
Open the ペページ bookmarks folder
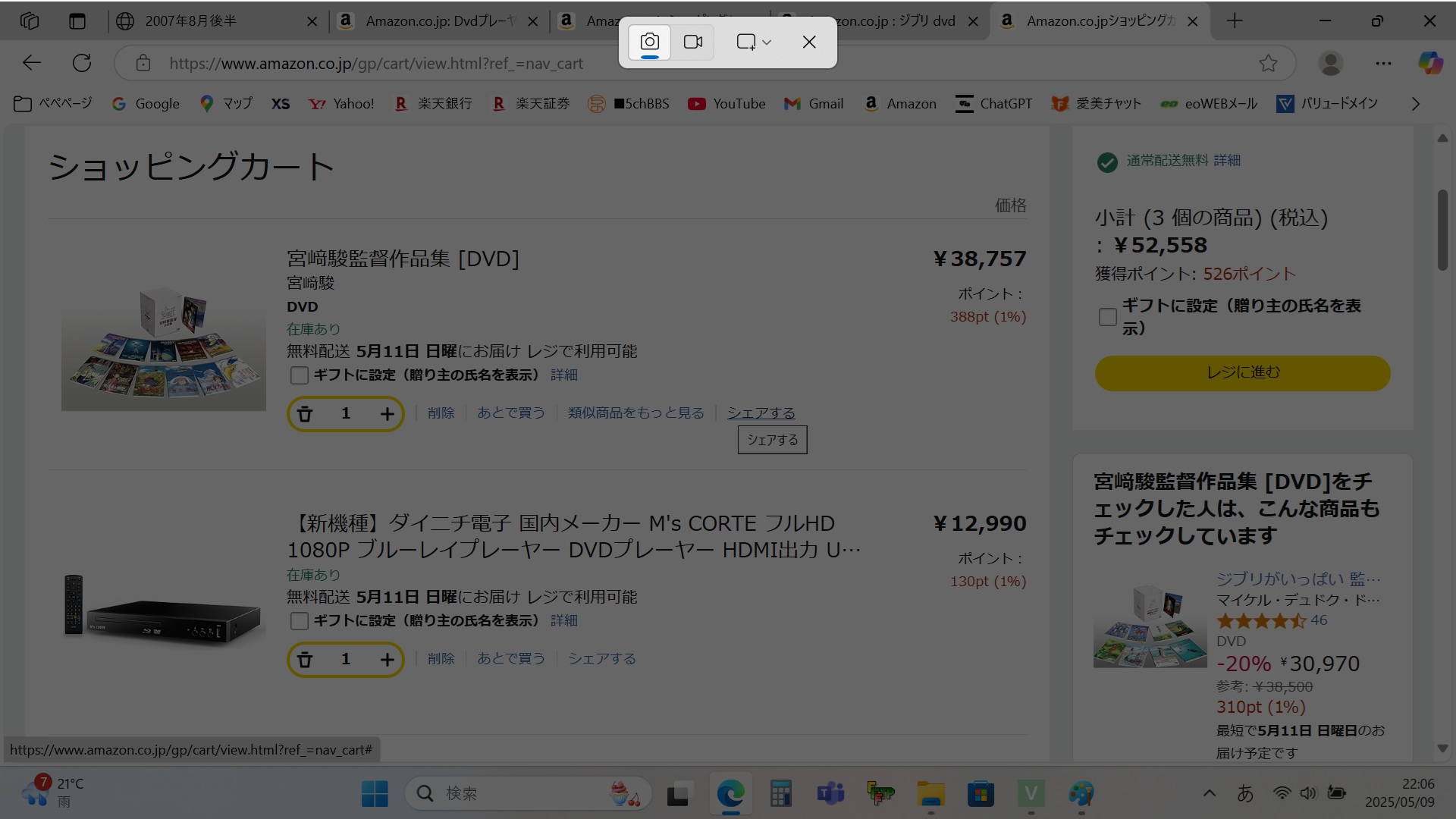click(53, 104)
